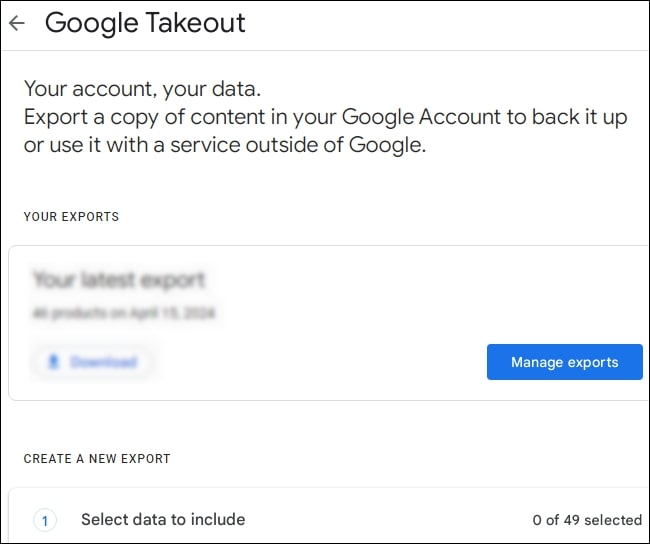
Task: Click the Google Takeout page title
Action: tap(145, 23)
